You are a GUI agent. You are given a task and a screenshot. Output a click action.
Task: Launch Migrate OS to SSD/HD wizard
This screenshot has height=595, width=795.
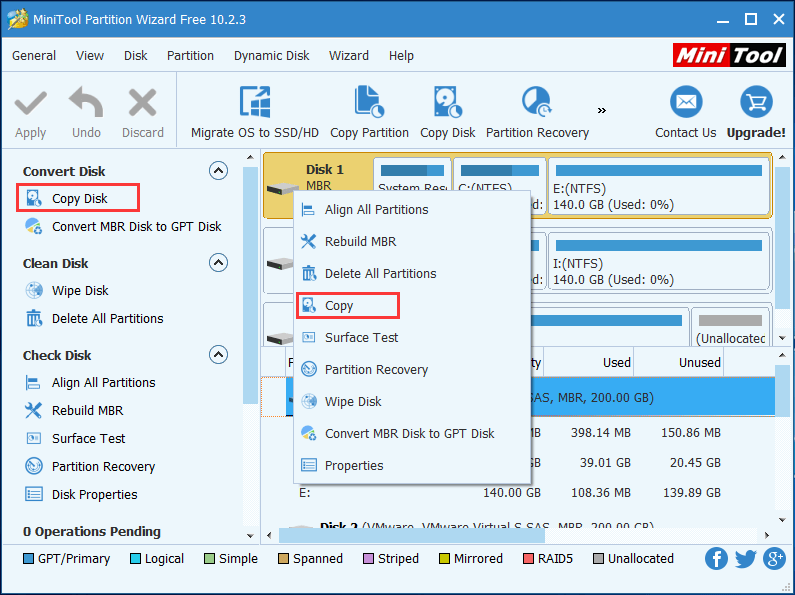pyautogui.click(x=255, y=113)
